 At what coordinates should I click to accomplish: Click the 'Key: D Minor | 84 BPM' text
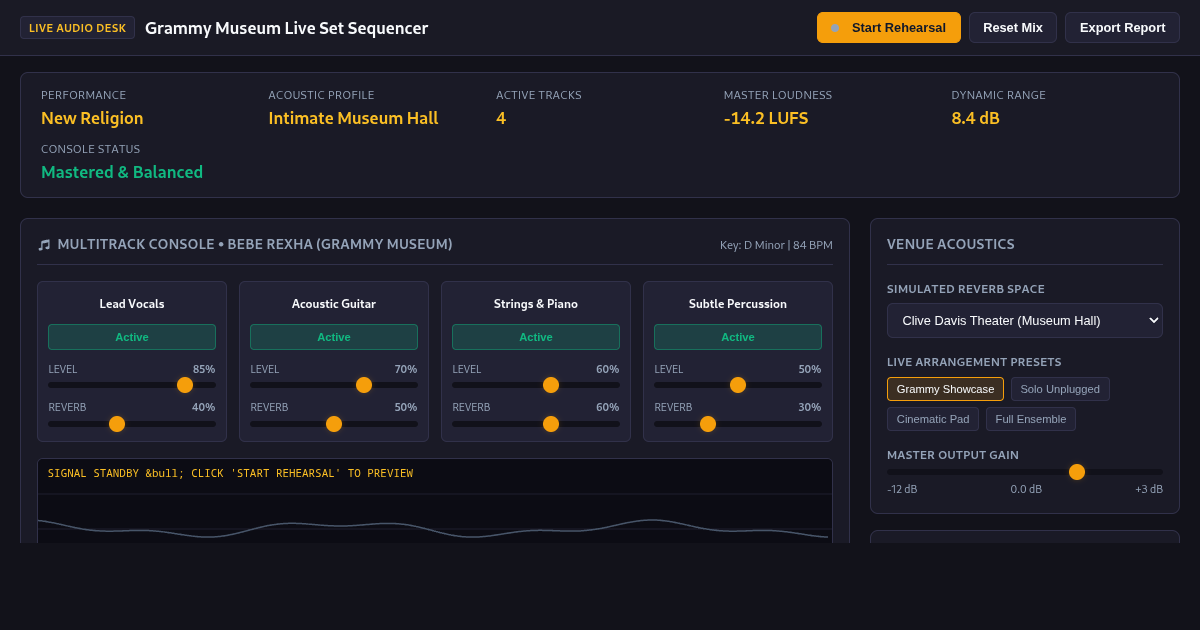[x=776, y=245]
